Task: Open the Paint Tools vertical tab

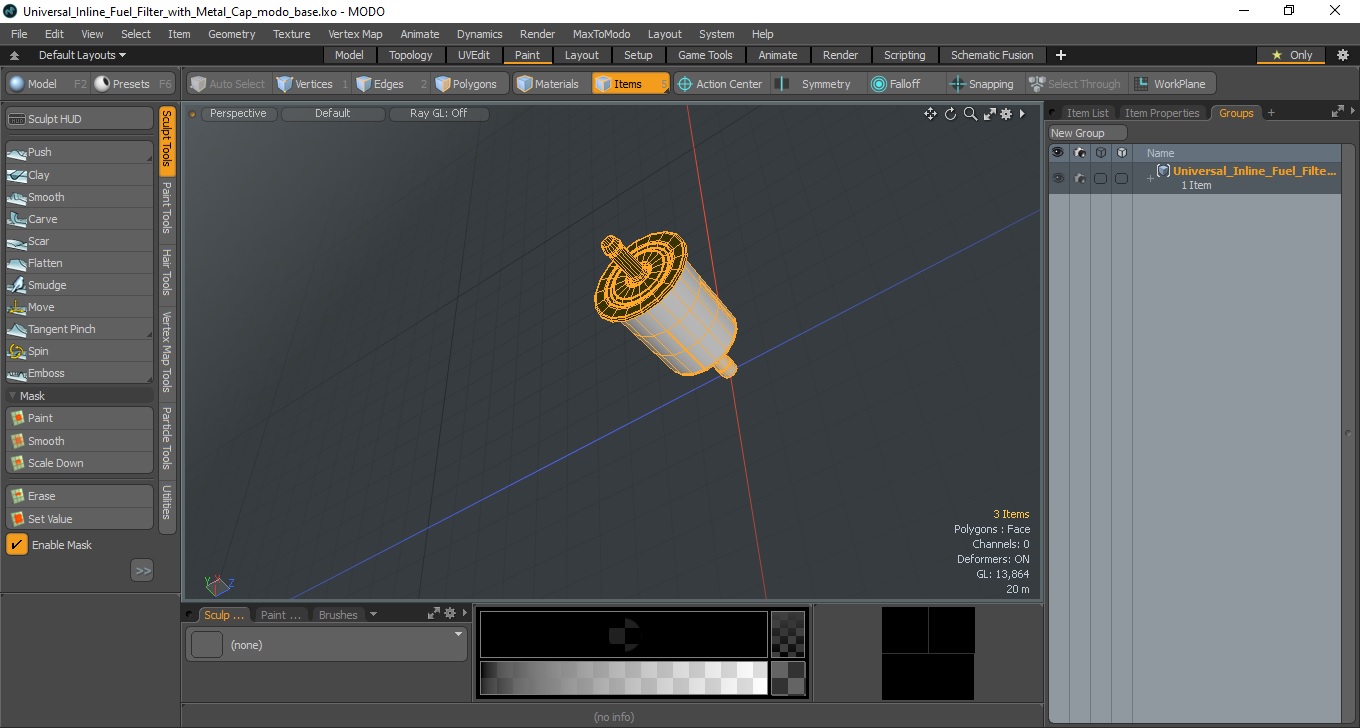Action: click(167, 208)
